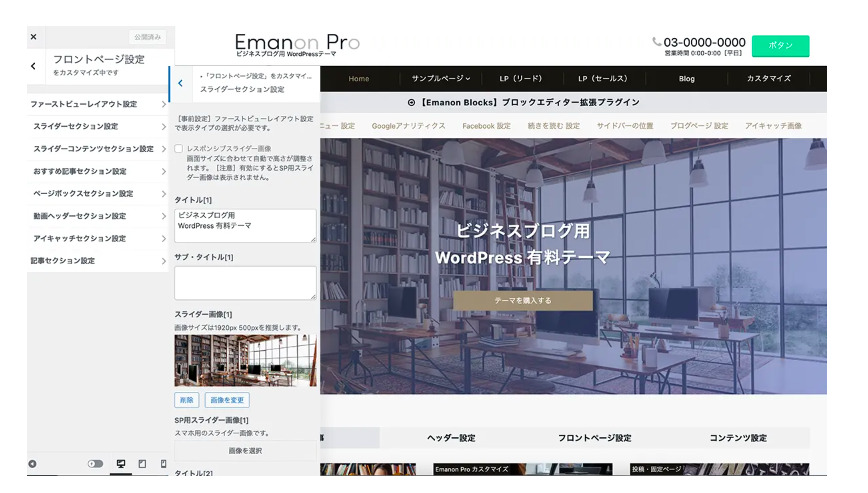868x493 pixels.
Task: Click テーマを購入する button on the slider
Action: point(523,300)
